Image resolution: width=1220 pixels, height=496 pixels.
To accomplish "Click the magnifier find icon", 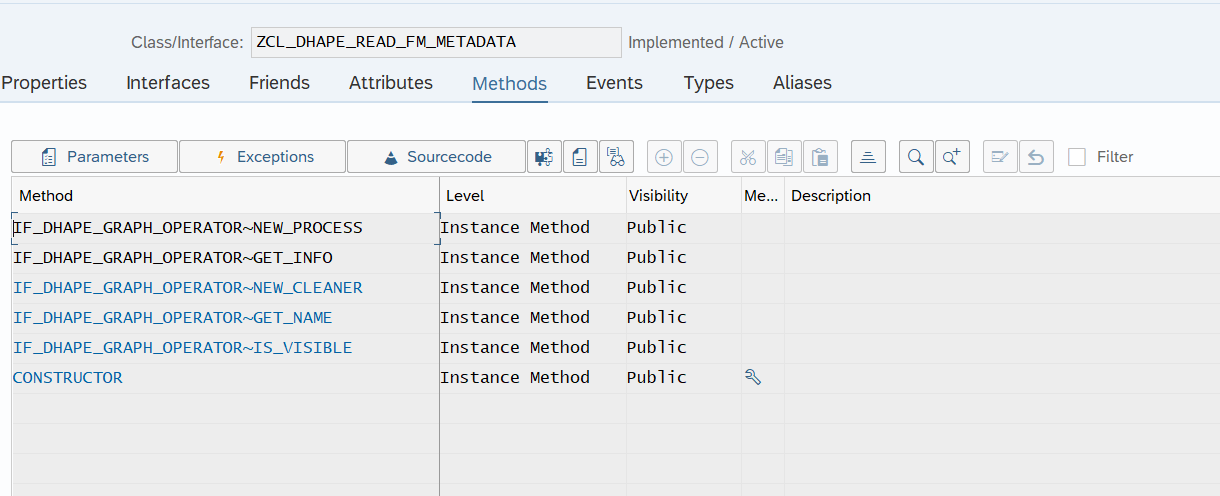I will pyautogui.click(x=915, y=157).
